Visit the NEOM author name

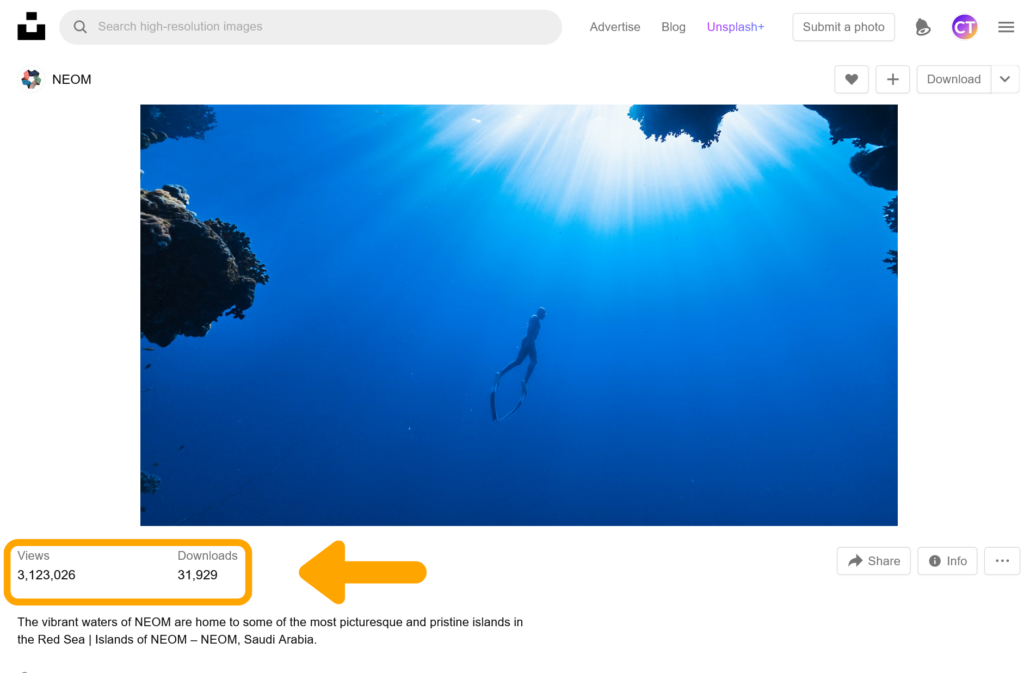(x=71, y=79)
